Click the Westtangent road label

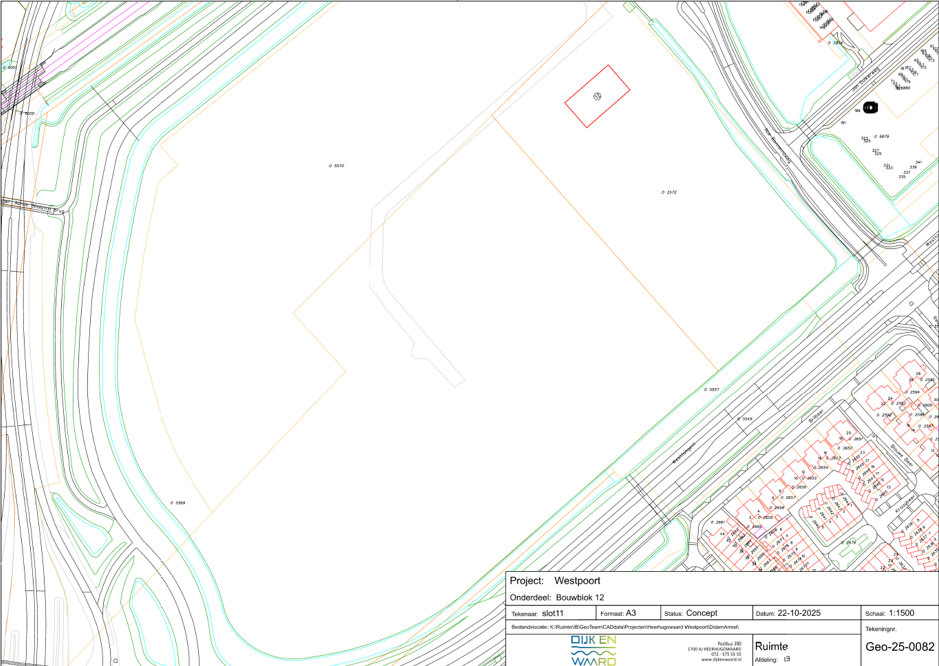click(x=682, y=455)
